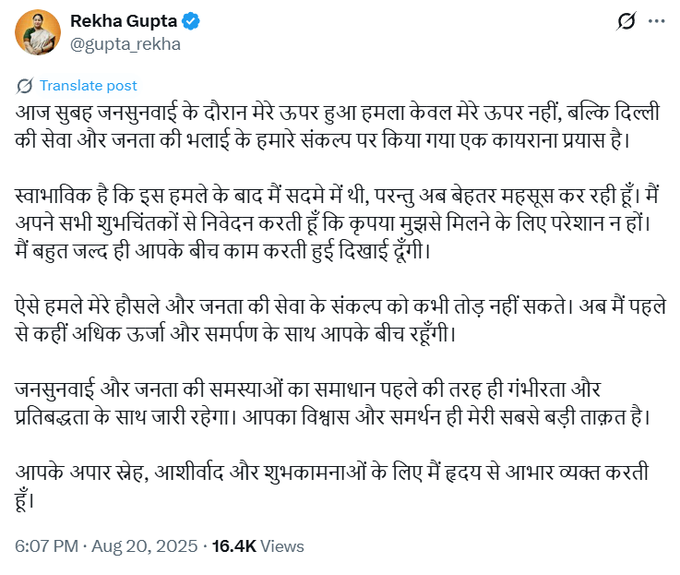680x575 pixels.
Task: Click the 16.4K view count number
Action: [x=235, y=546]
